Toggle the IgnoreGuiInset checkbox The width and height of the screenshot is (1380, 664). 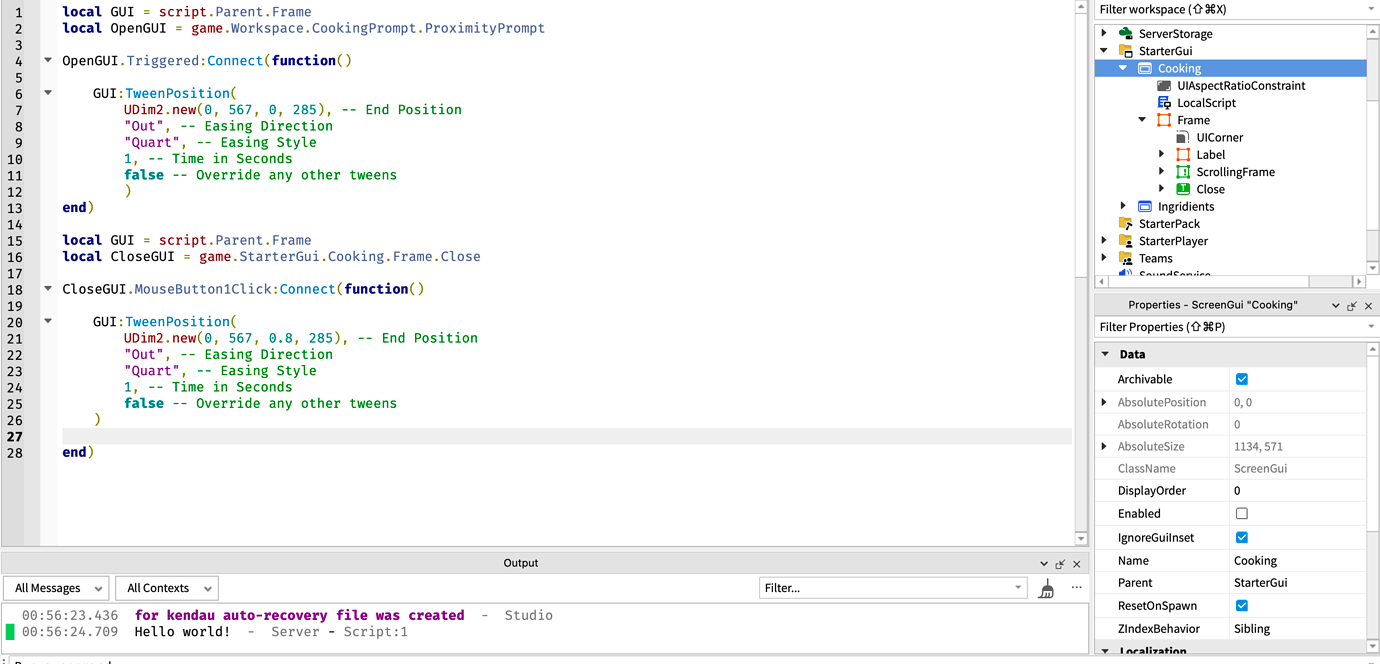(x=1242, y=537)
